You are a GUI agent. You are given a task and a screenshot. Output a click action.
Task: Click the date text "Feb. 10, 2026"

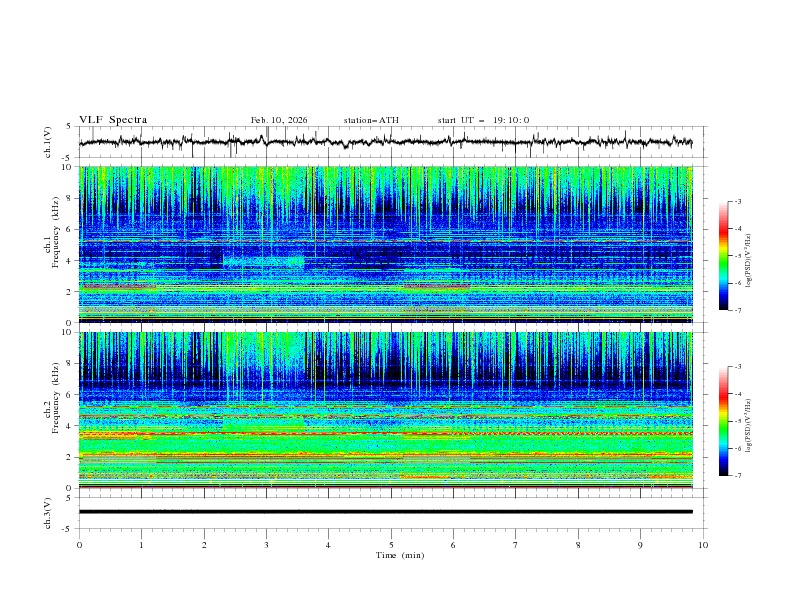[x=279, y=120]
